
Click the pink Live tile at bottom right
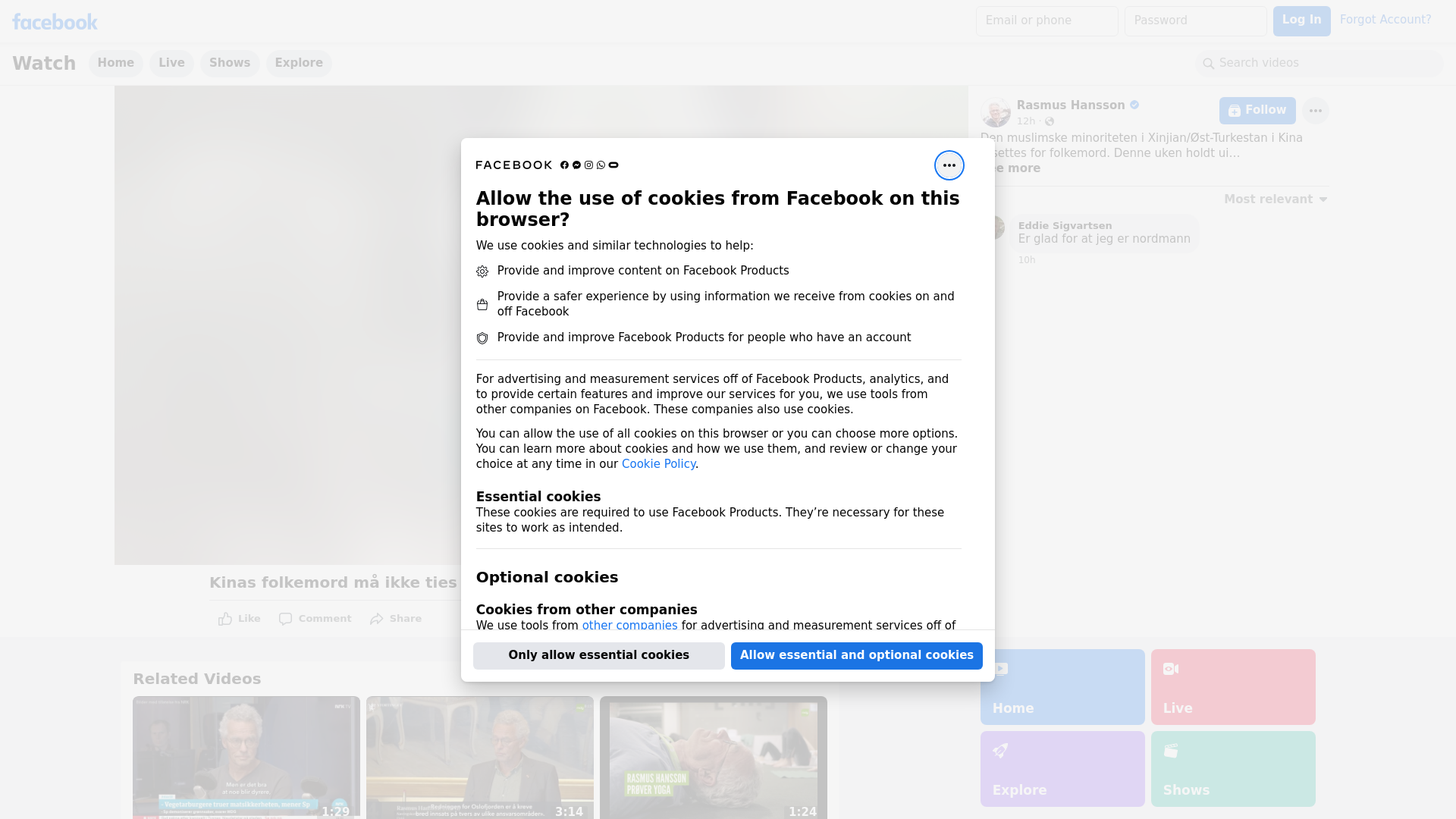[x=1233, y=687]
